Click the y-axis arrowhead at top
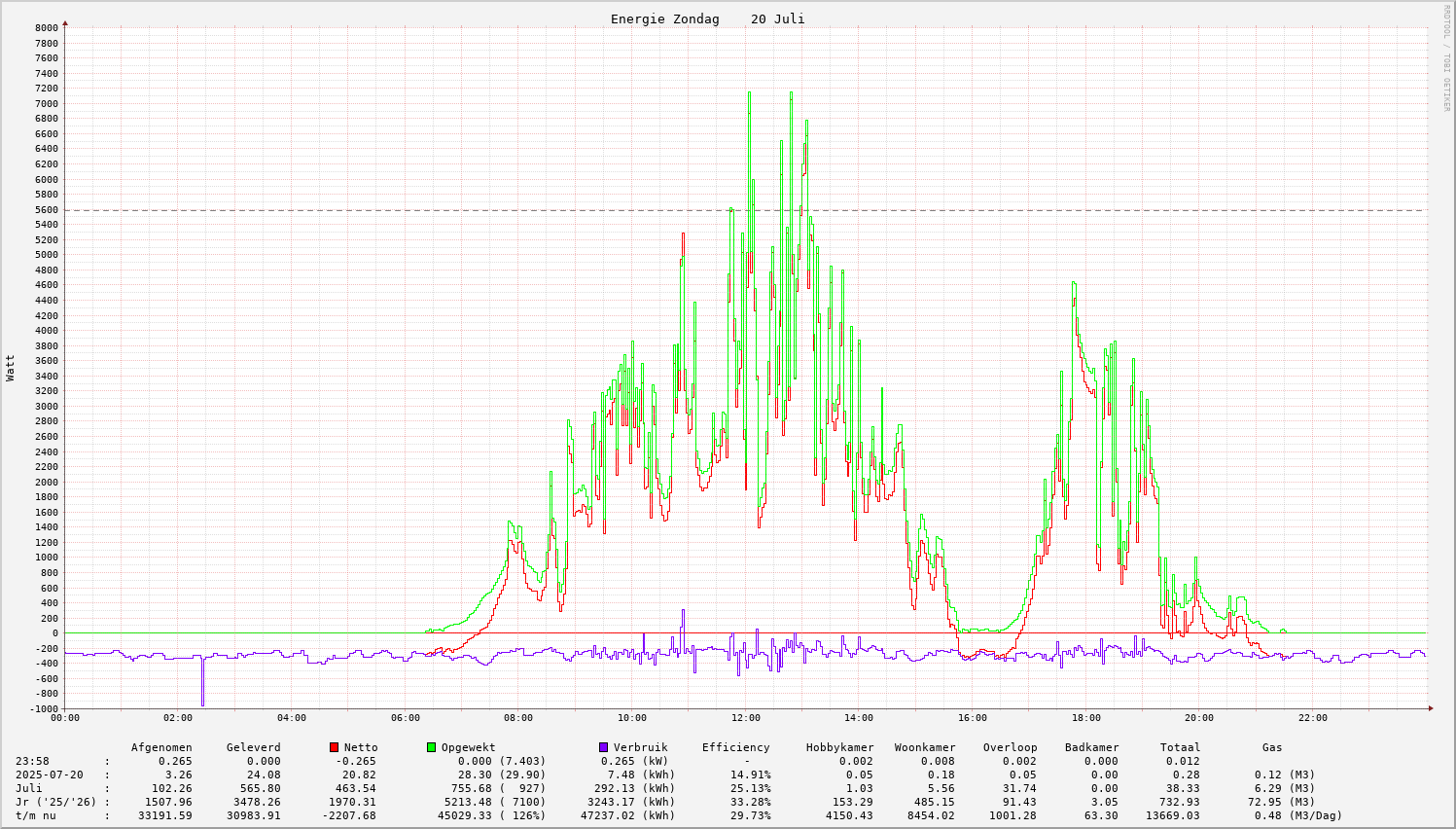The width and height of the screenshot is (1456, 829). pos(65,22)
